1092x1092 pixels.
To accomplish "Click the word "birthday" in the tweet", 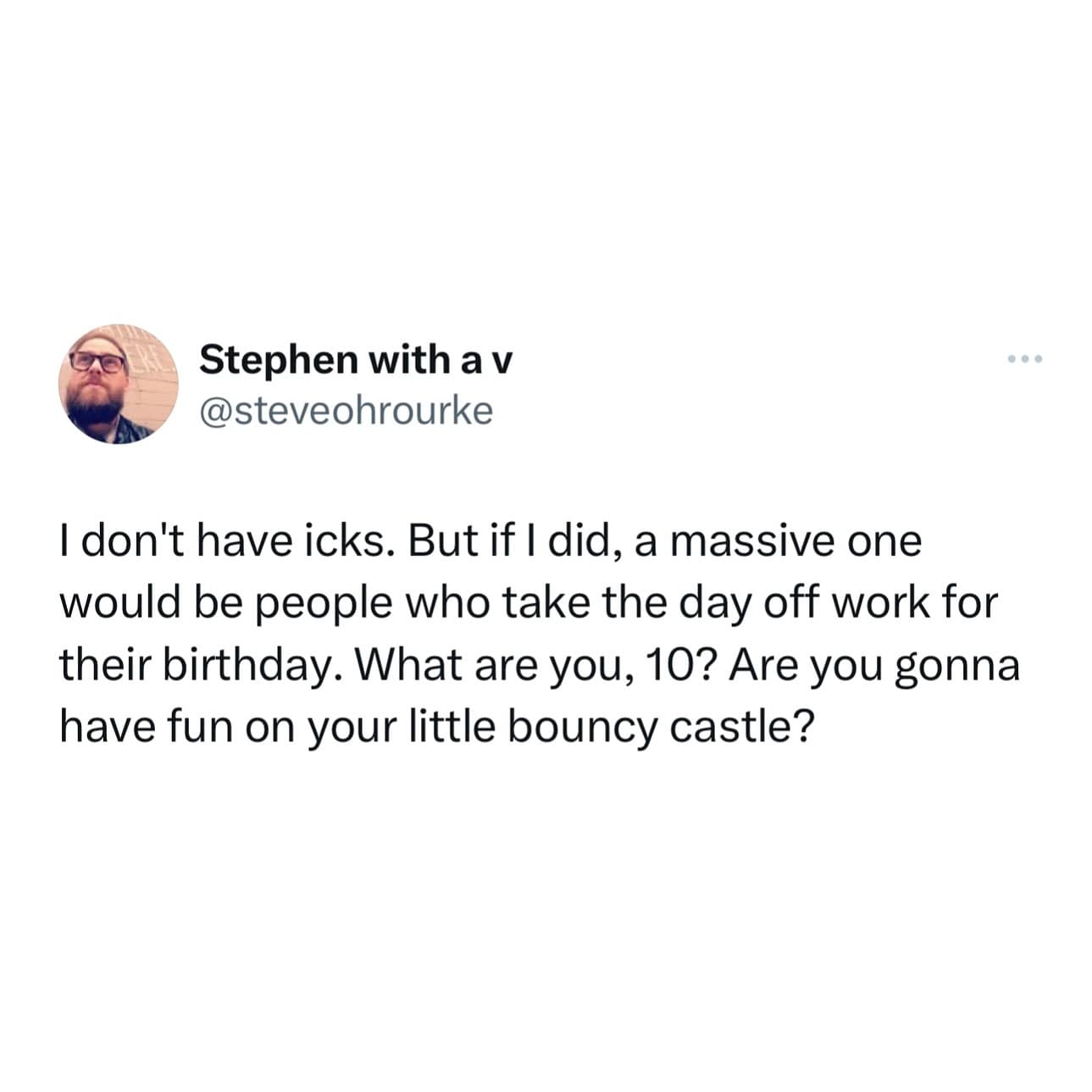I will coord(250,666).
